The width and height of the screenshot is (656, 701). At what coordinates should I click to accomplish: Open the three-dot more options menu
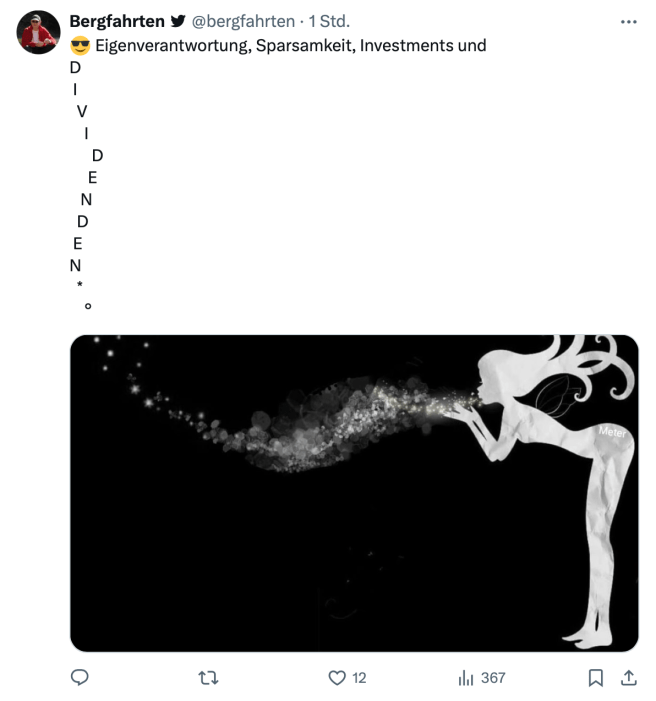[629, 21]
